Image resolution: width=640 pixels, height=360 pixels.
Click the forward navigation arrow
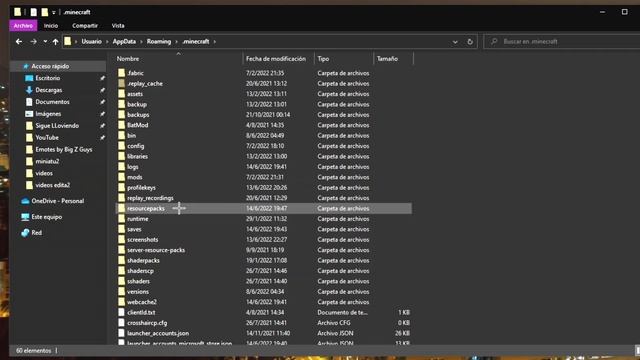(33, 42)
